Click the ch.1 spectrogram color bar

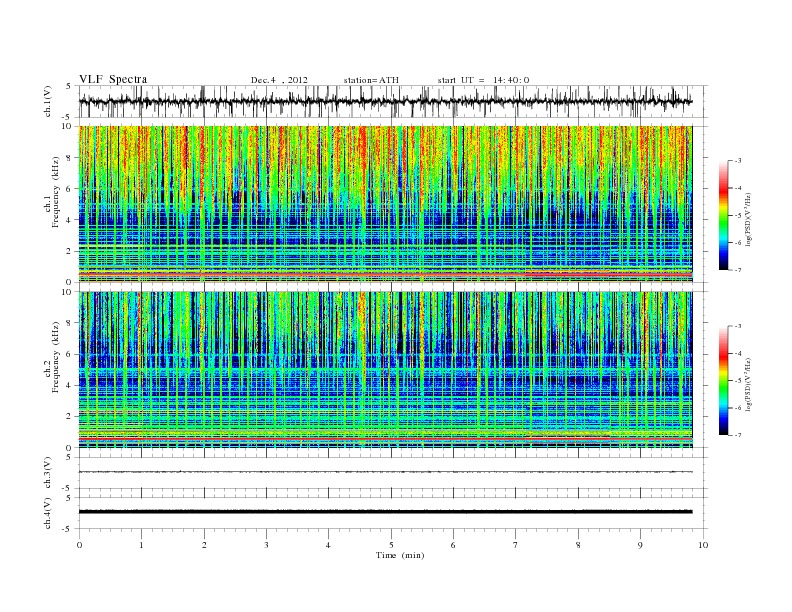tap(723, 216)
